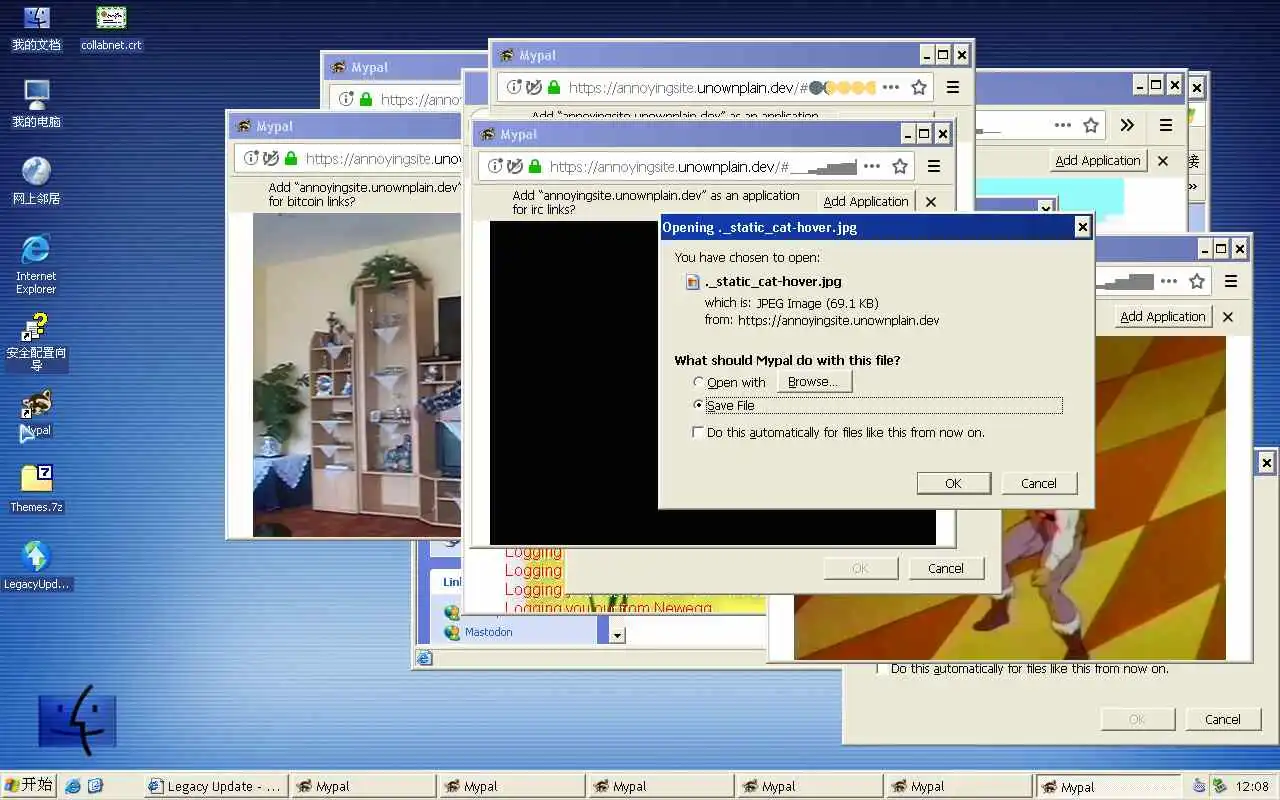Click Add Application in irc links window

[x=866, y=201]
